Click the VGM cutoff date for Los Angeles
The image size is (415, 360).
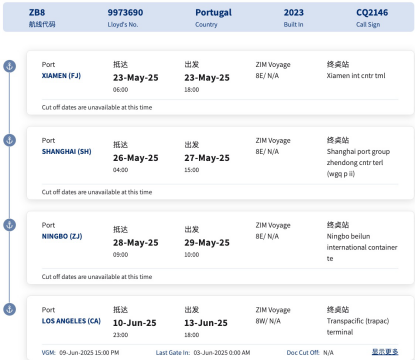point(89,353)
